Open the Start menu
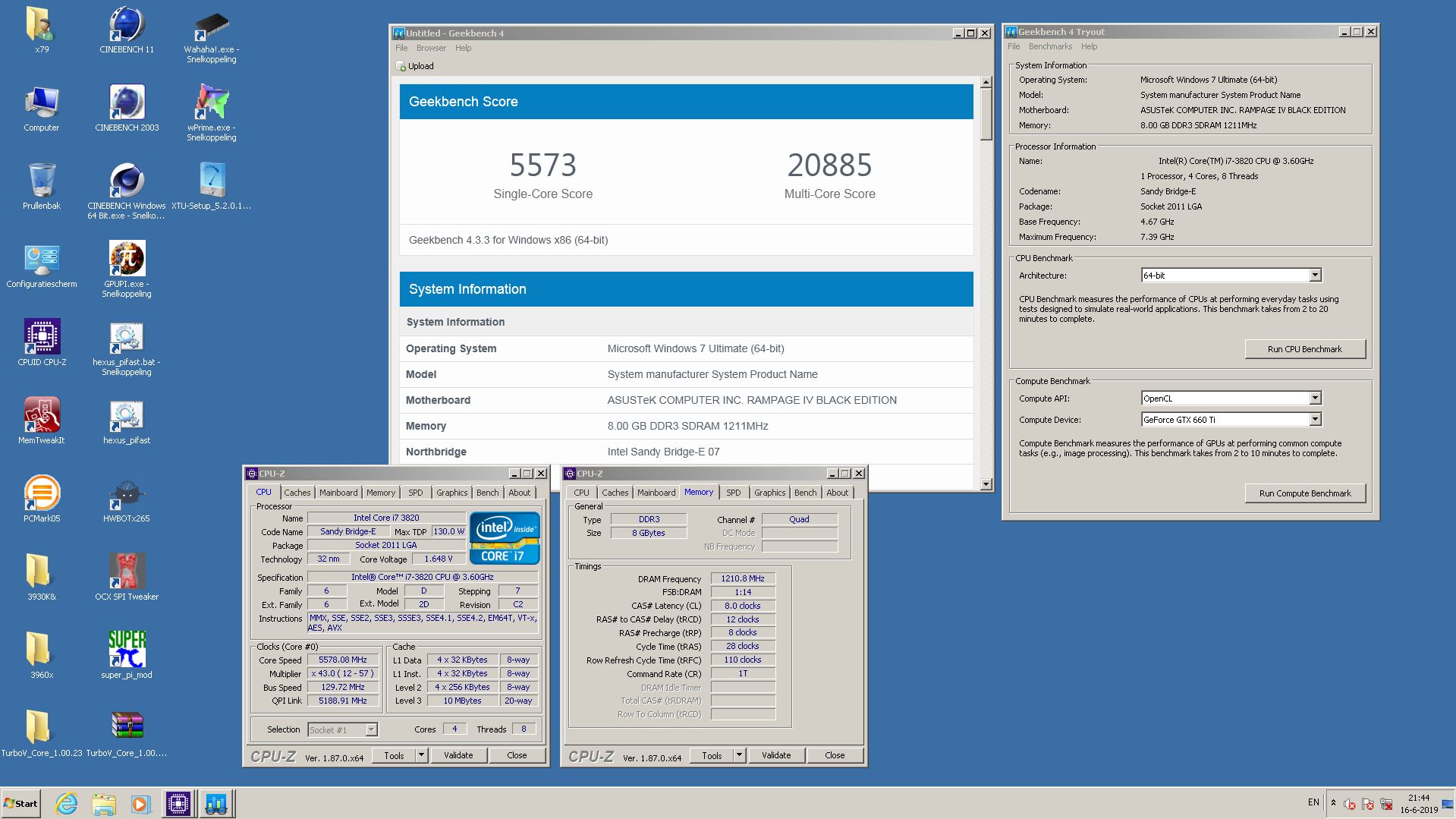1456x819 pixels. click(x=20, y=804)
